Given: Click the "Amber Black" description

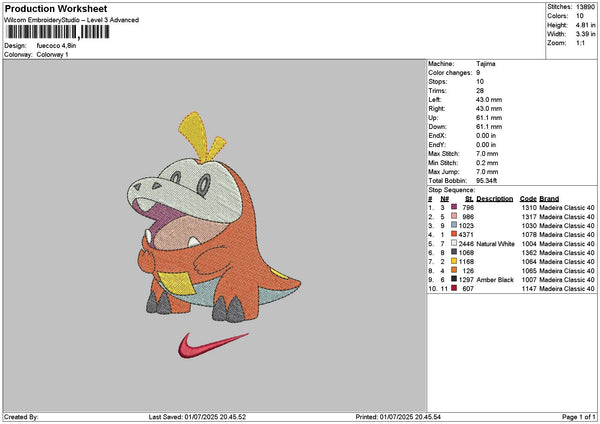Looking at the screenshot, I should click(495, 279).
